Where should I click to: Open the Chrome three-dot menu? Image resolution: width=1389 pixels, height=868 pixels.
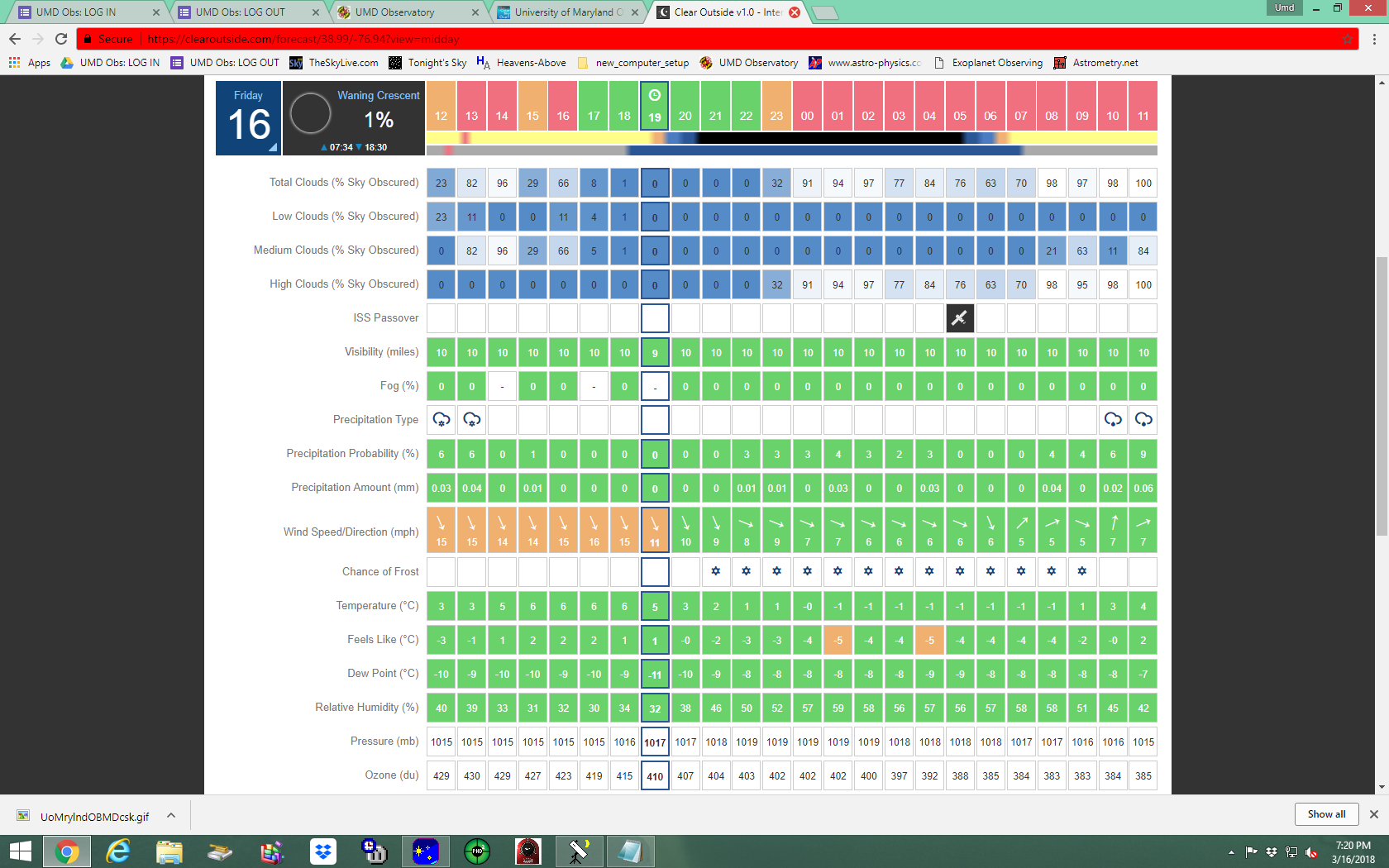pos(1374,39)
